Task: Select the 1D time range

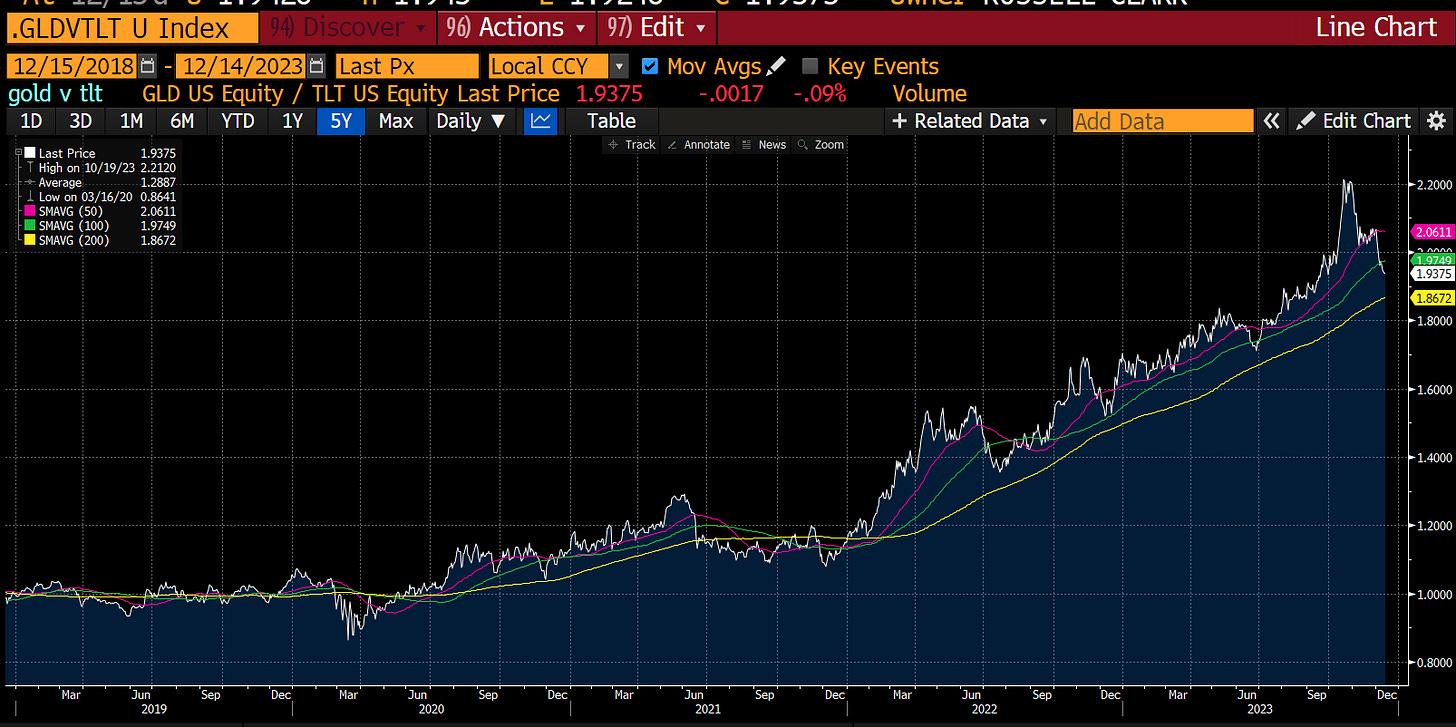Action: 31,121
